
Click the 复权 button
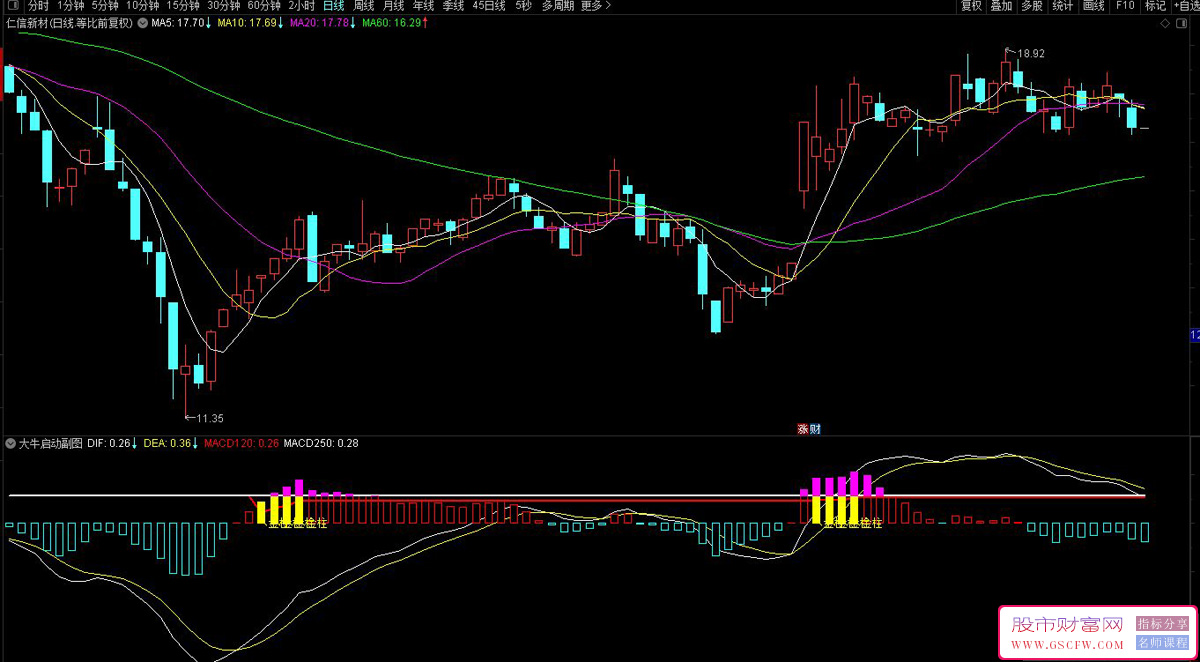tap(971, 6)
